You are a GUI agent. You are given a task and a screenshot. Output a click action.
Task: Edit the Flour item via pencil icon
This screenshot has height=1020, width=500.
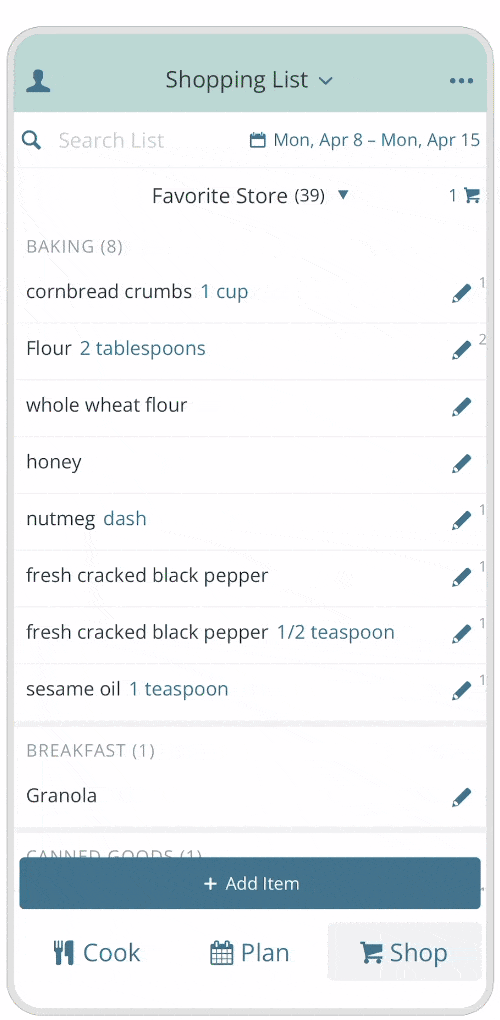(461, 350)
